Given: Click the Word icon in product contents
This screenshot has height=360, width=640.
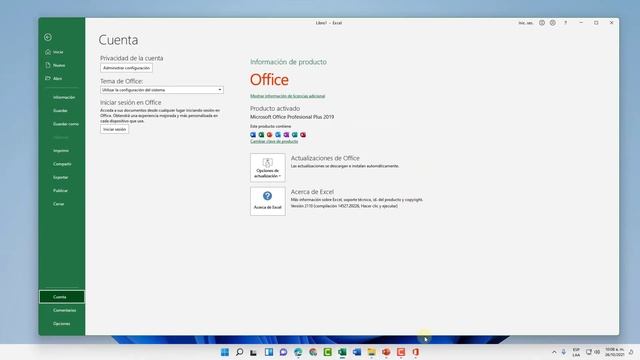Looking at the screenshot, I should click(253, 135).
